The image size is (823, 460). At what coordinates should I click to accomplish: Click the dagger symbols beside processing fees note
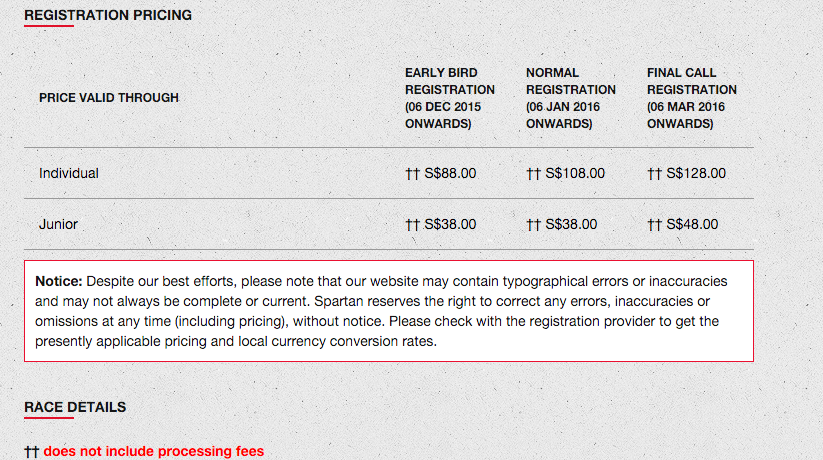(31, 452)
